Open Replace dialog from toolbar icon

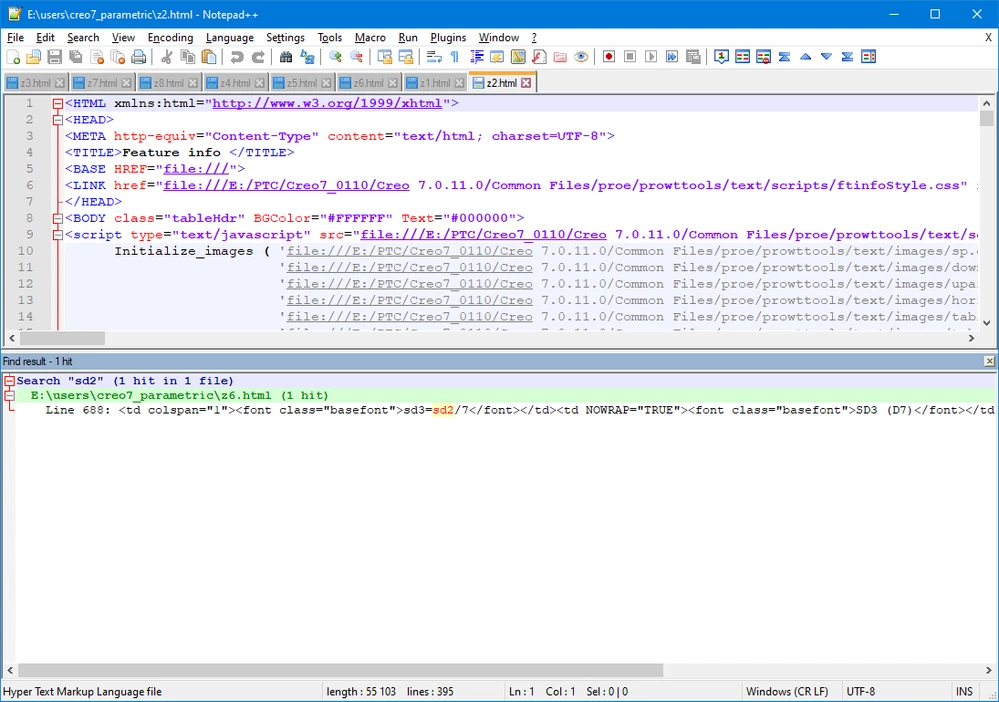(x=307, y=57)
